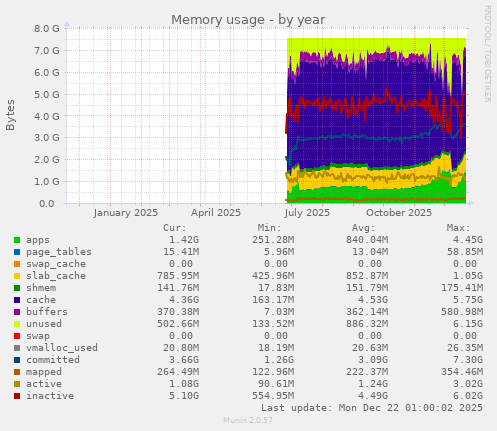Click the unused lime legend swatch
497x431 pixels.
tap(17, 324)
